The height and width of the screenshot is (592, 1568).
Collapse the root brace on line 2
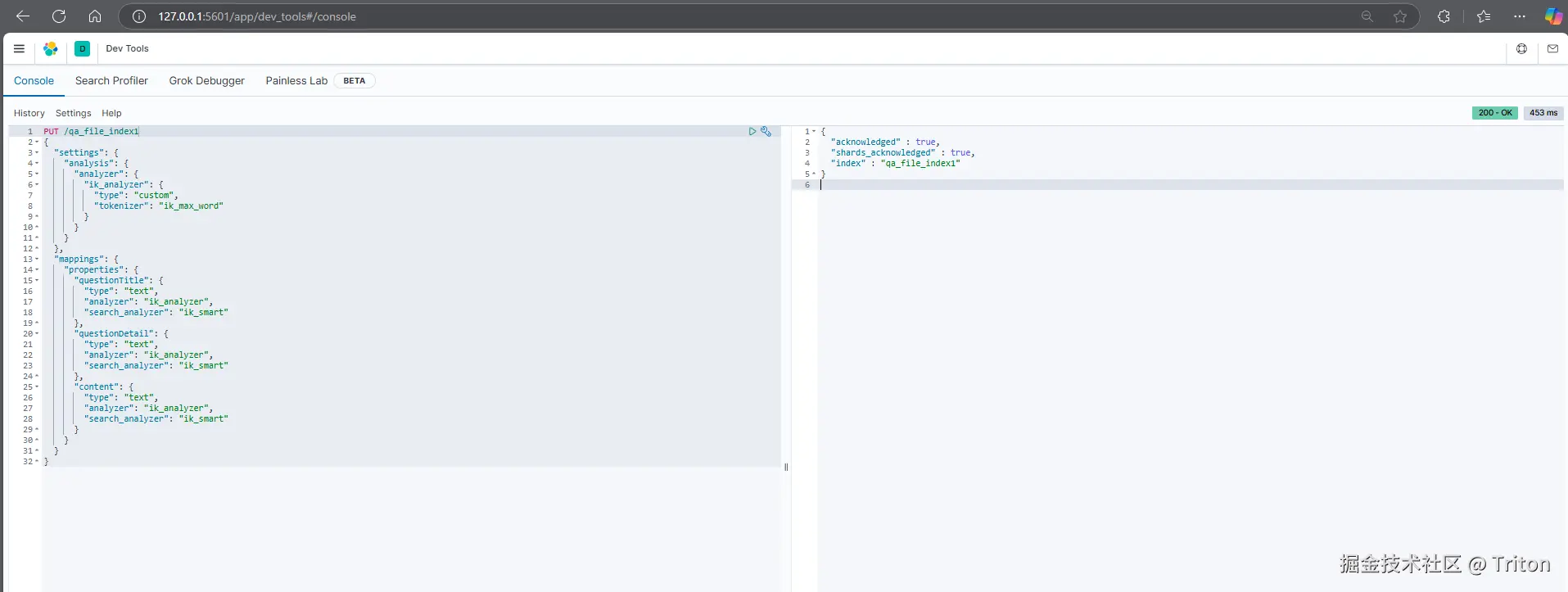click(37, 142)
